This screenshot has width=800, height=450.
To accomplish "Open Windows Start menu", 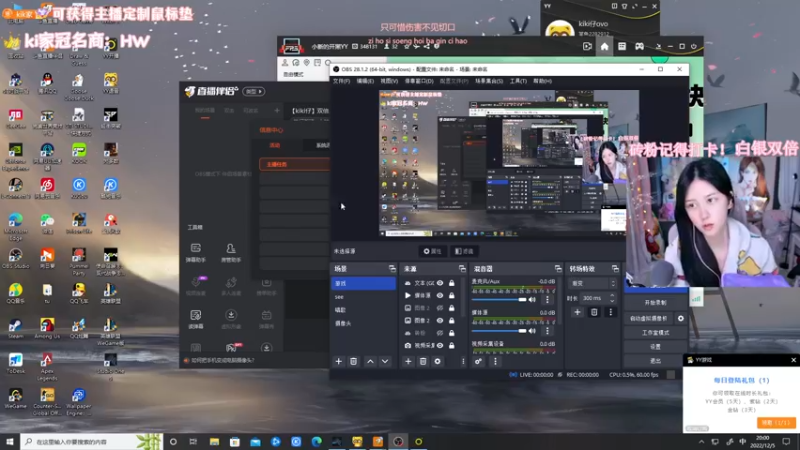I will point(10,441).
